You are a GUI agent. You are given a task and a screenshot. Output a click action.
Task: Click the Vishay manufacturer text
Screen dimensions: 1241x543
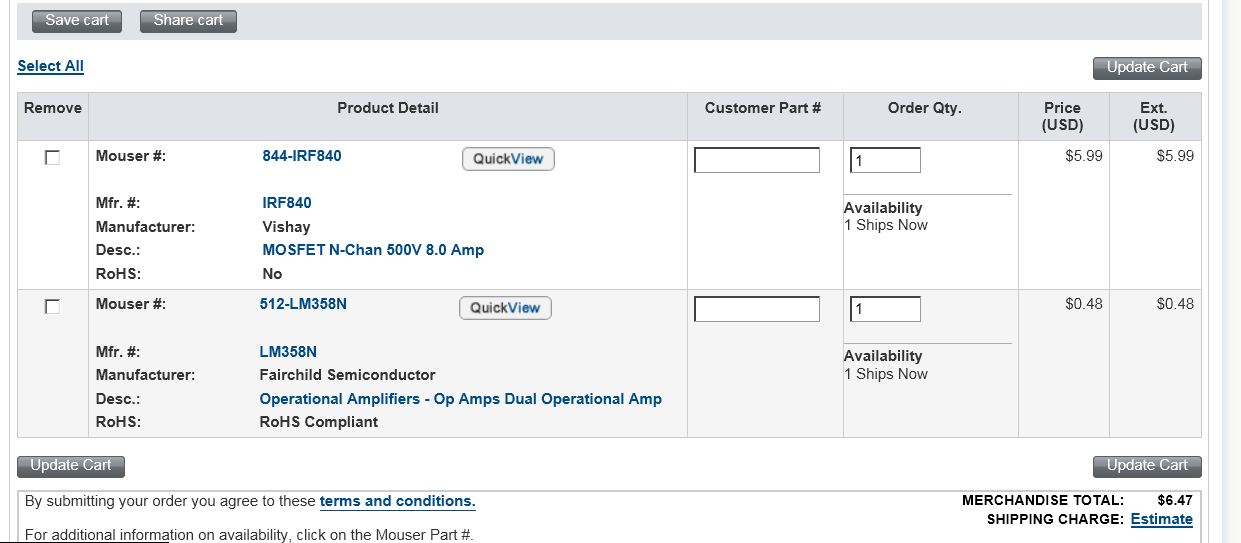coord(287,227)
